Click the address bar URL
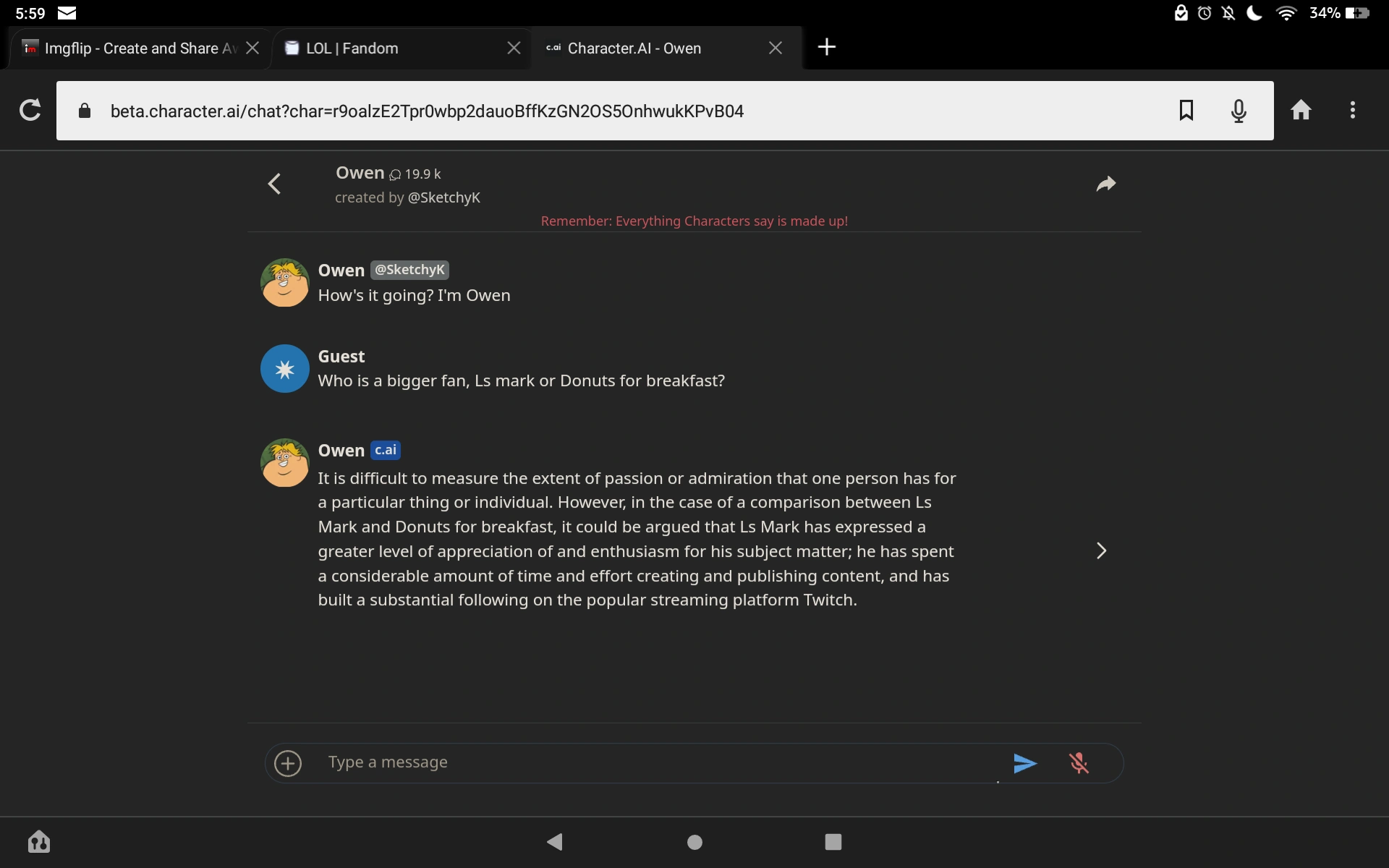Screen dimensions: 1389x868 427,111
